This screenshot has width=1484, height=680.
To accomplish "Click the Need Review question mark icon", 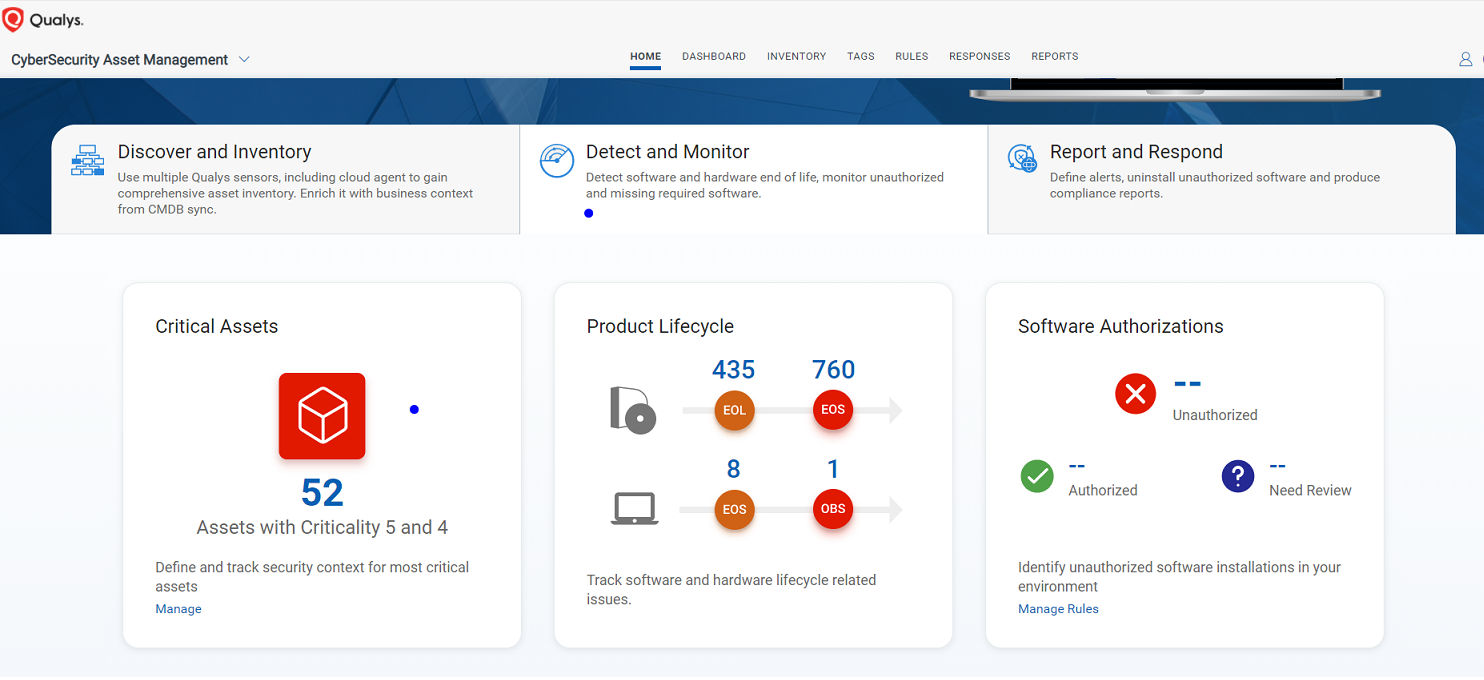I will [x=1238, y=476].
